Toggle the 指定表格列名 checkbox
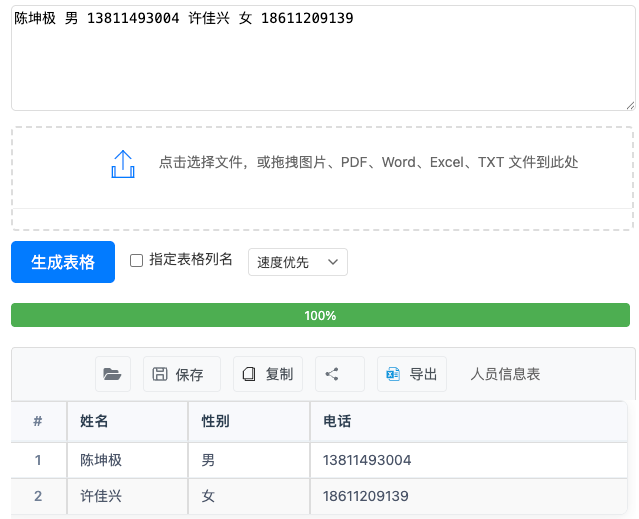The width and height of the screenshot is (639, 519). (x=136, y=260)
